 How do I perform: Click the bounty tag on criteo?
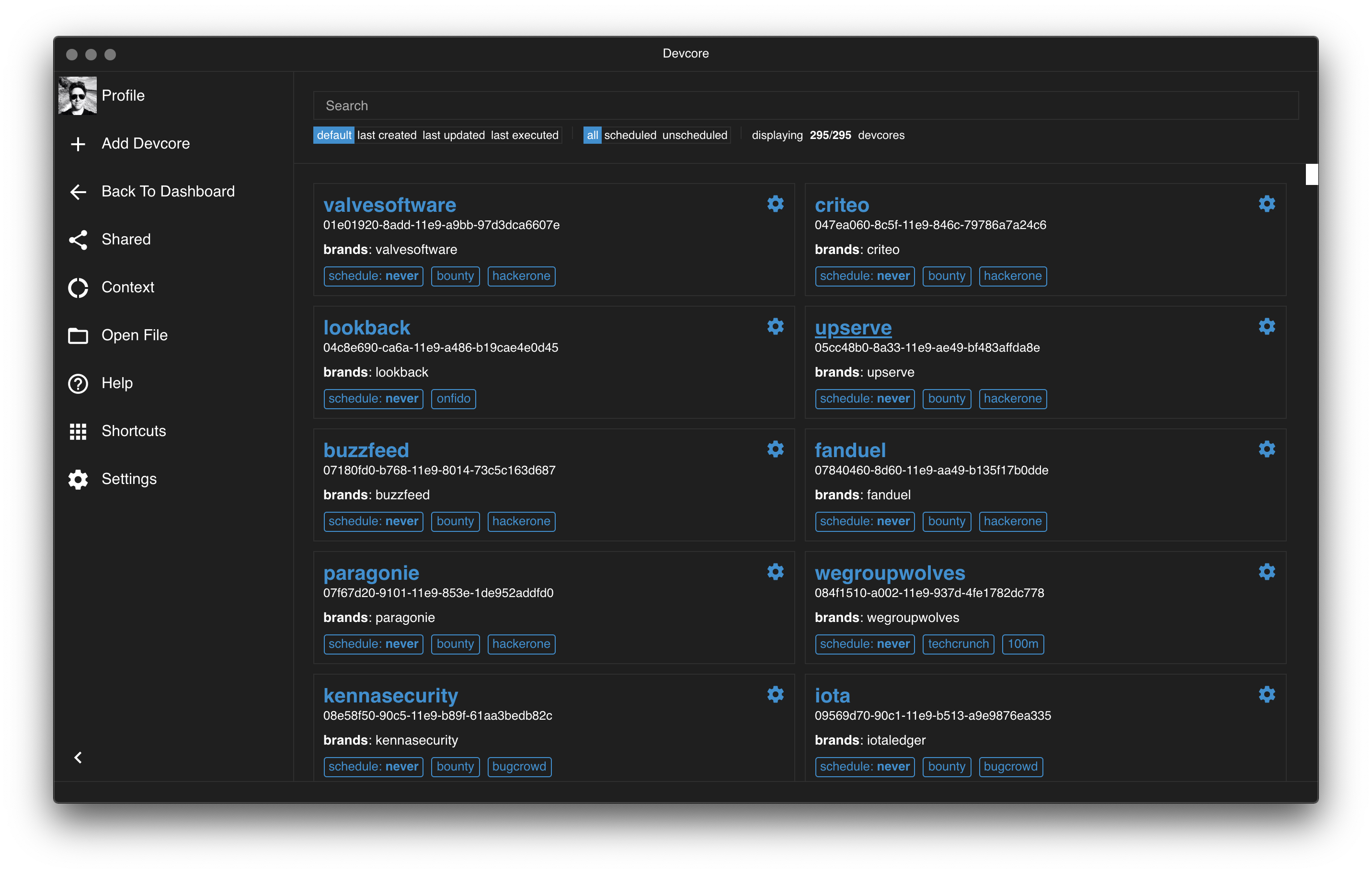click(x=947, y=276)
